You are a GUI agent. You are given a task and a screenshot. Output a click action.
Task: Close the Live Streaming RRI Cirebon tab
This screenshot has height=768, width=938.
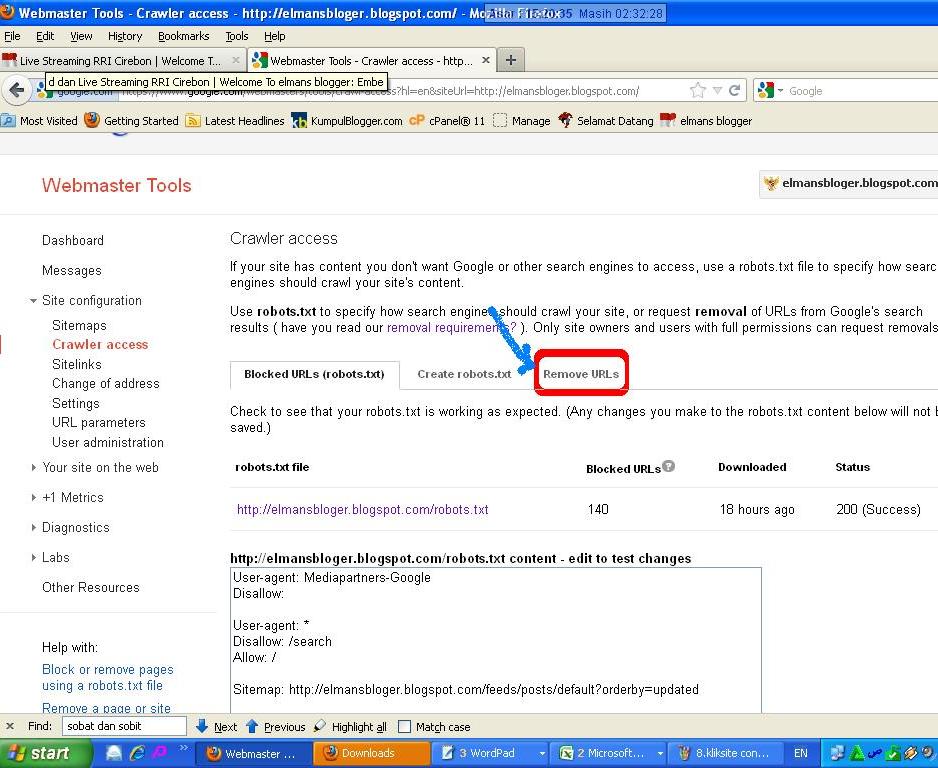236,60
